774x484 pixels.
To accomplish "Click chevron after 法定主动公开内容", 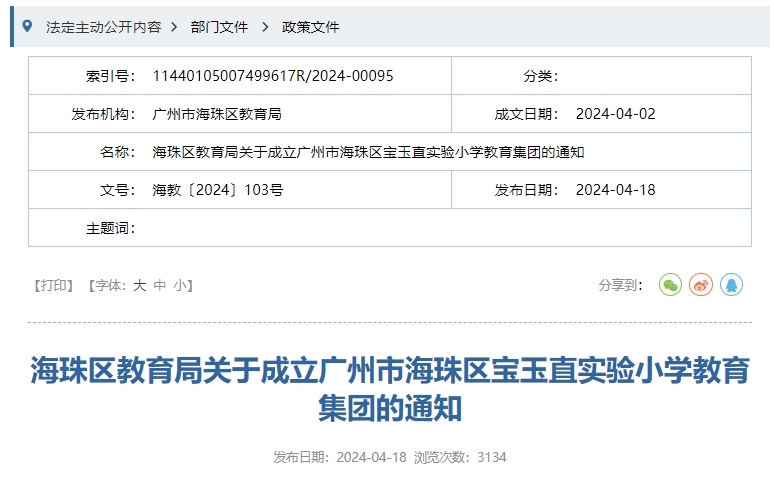I will [x=173, y=27].
